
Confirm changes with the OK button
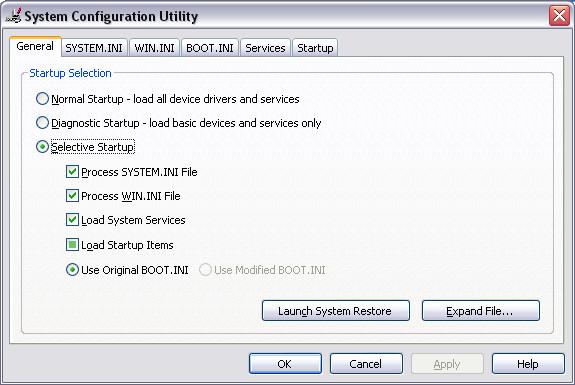click(285, 364)
